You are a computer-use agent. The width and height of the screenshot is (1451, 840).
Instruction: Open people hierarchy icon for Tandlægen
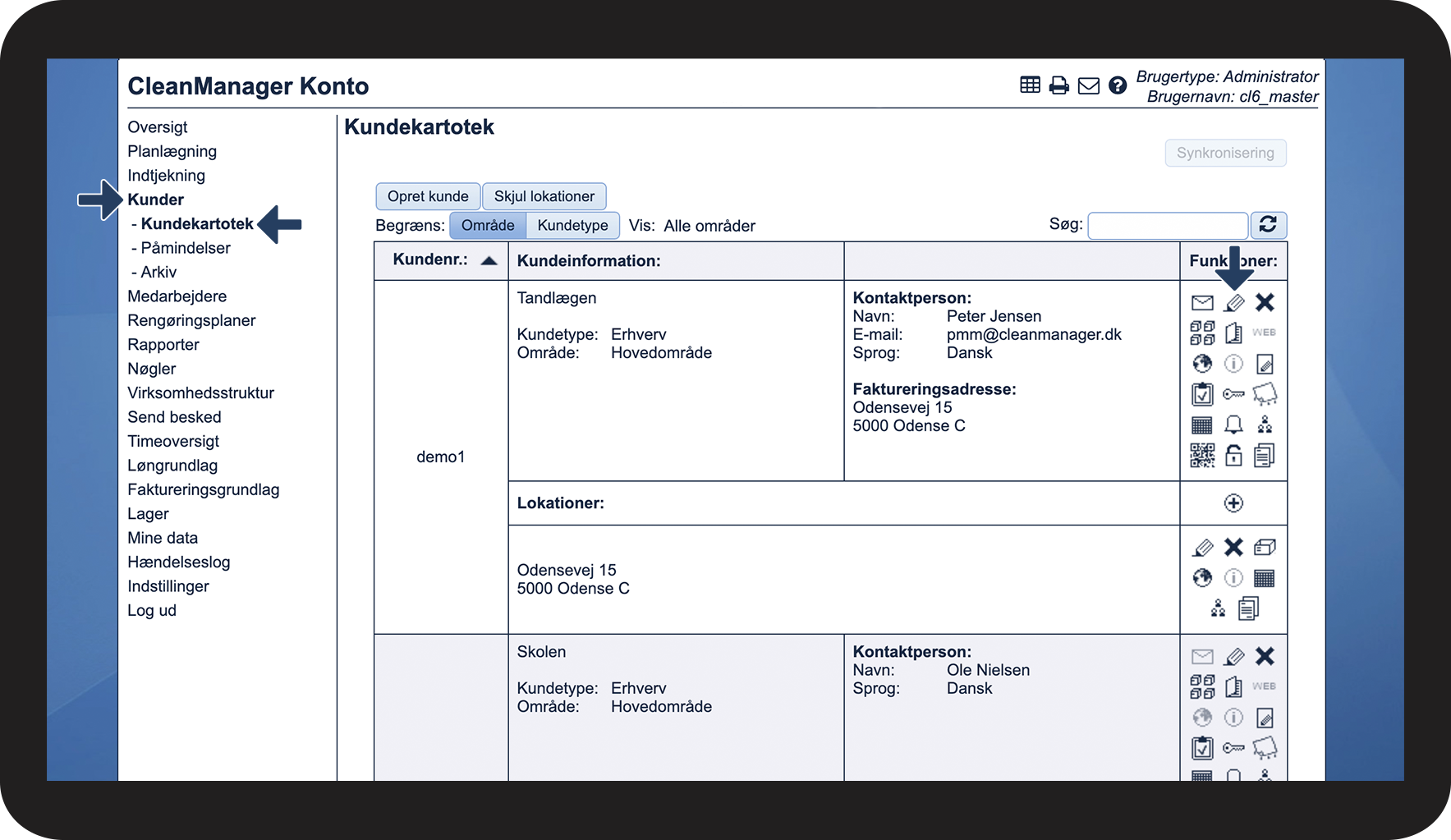pyautogui.click(x=1265, y=425)
